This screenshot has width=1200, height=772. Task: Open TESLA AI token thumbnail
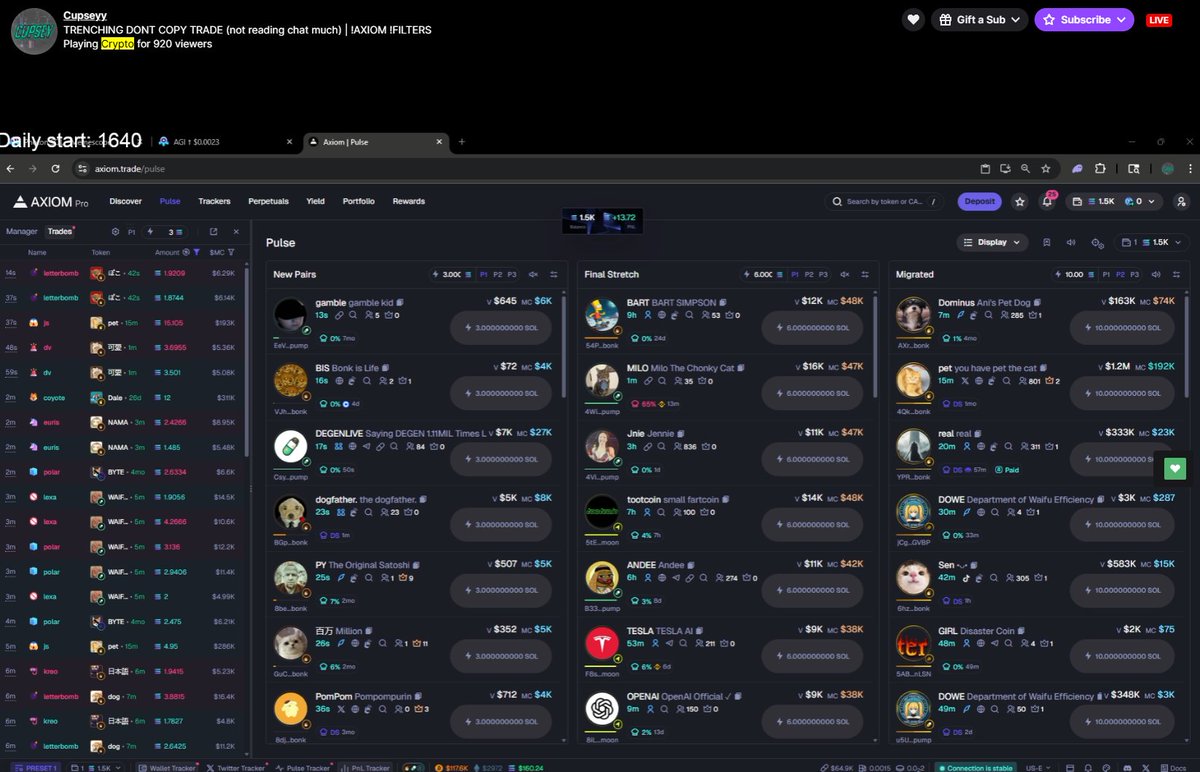(x=602, y=643)
